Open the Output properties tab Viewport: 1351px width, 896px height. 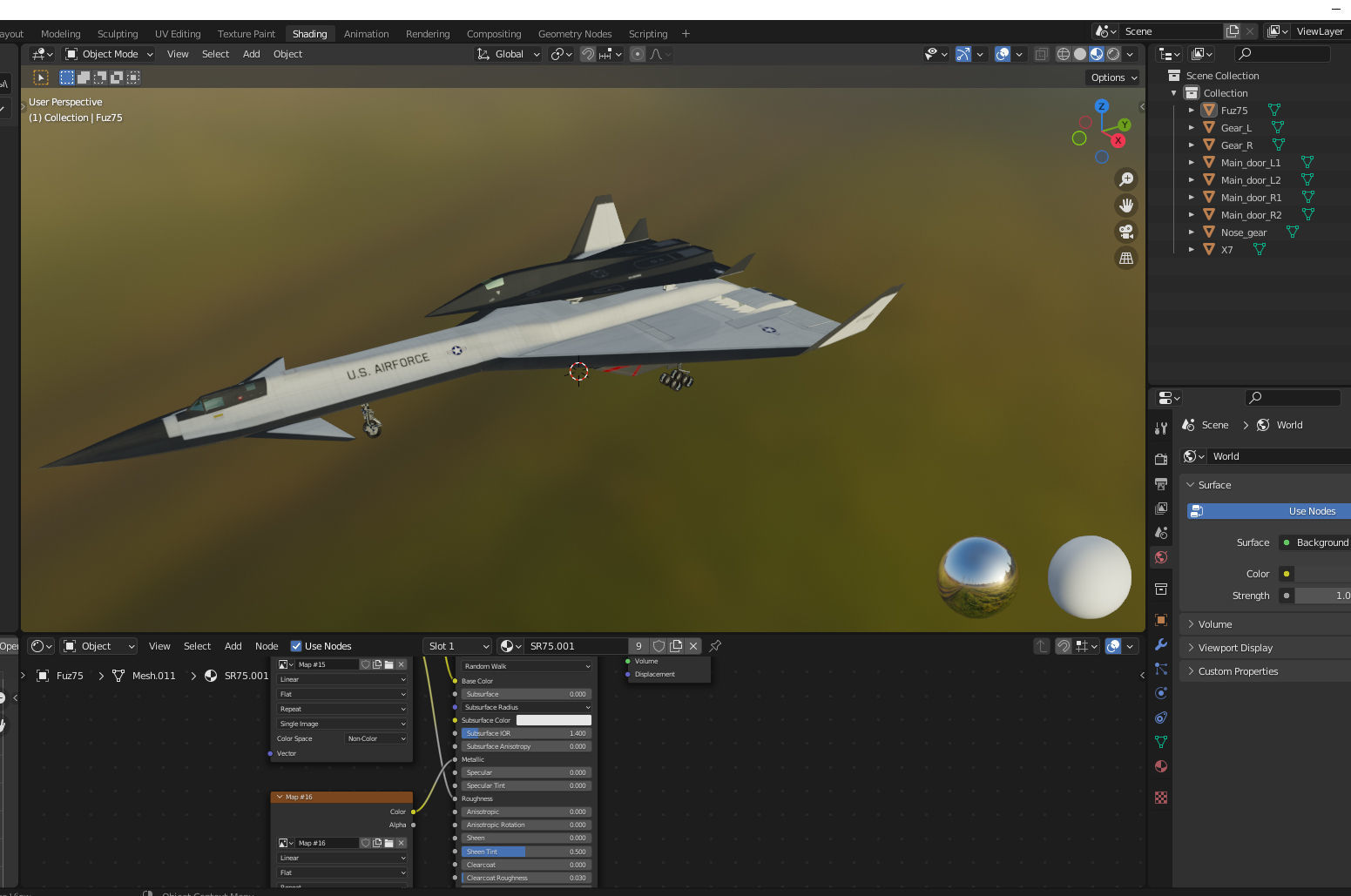click(x=1161, y=483)
